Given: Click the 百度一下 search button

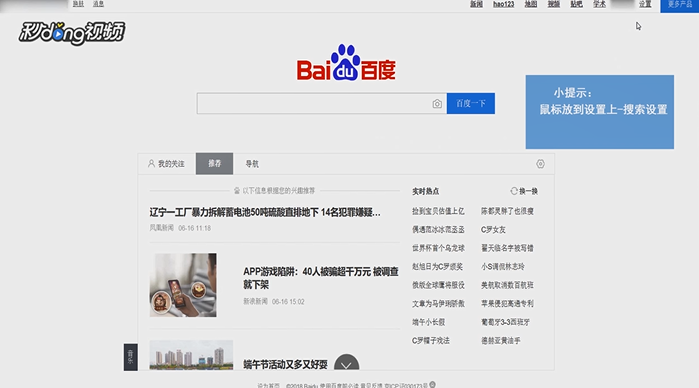Looking at the screenshot, I should [x=471, y=103].
